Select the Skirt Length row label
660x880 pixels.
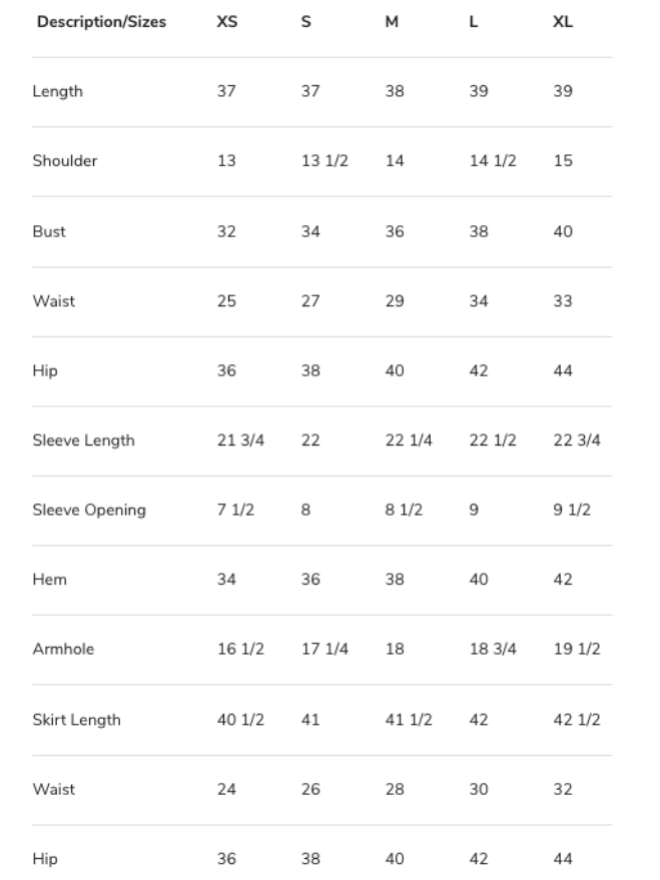[x=76, y=720]
